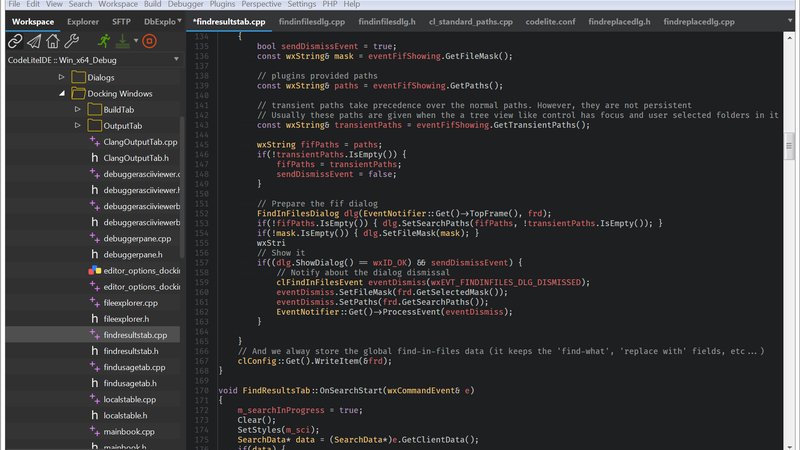Click the build project download-arrow icon
Image resolution: width=800 pixels, height=450 pixels.
[x=124, y=41]
